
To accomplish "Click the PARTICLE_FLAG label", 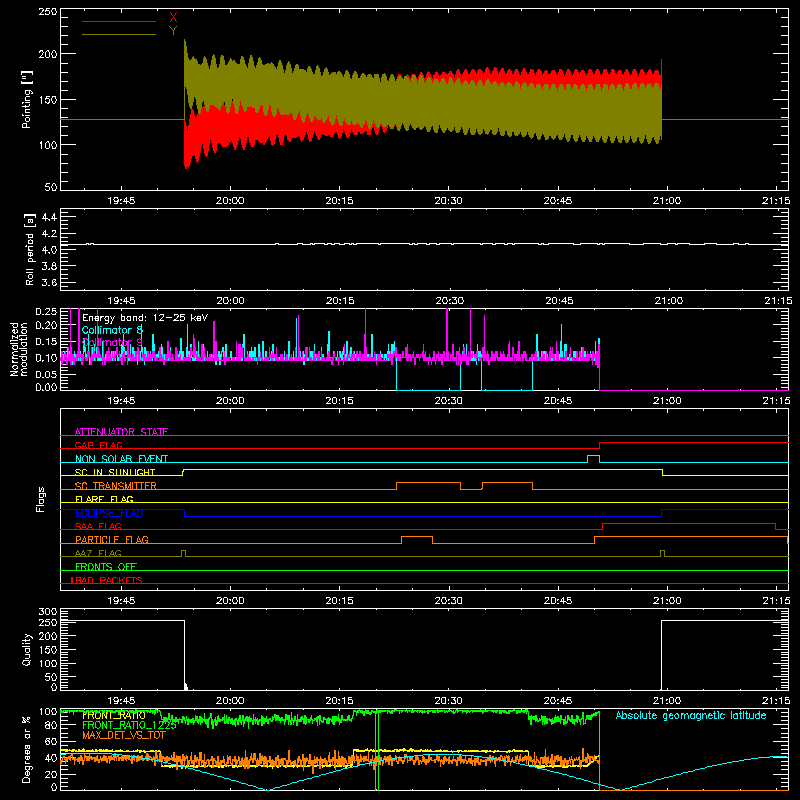I will point(112,539).
